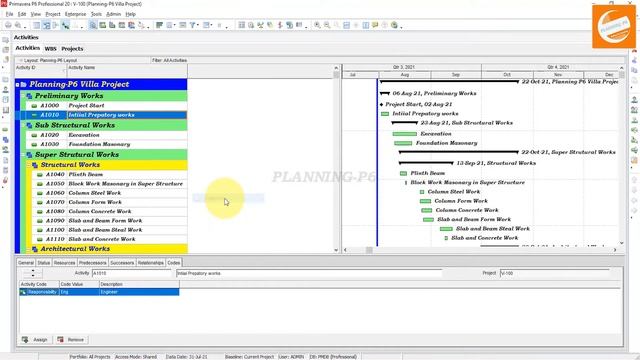640x360 pixels.
Task: Open the General details tab
Action: [26, 263]
